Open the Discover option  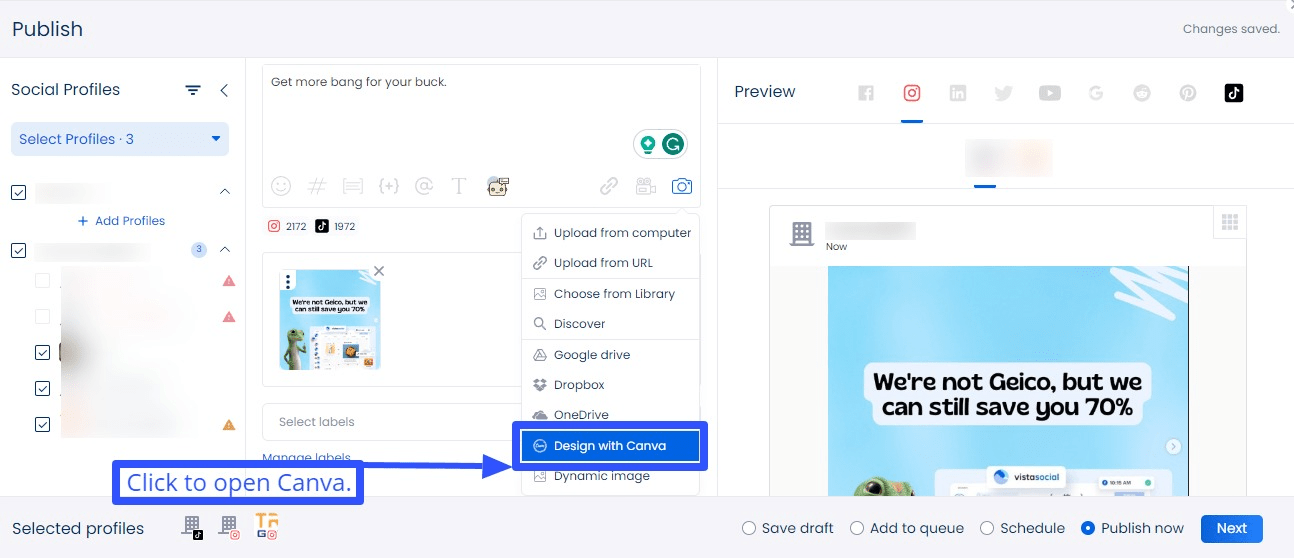point(610,324)
